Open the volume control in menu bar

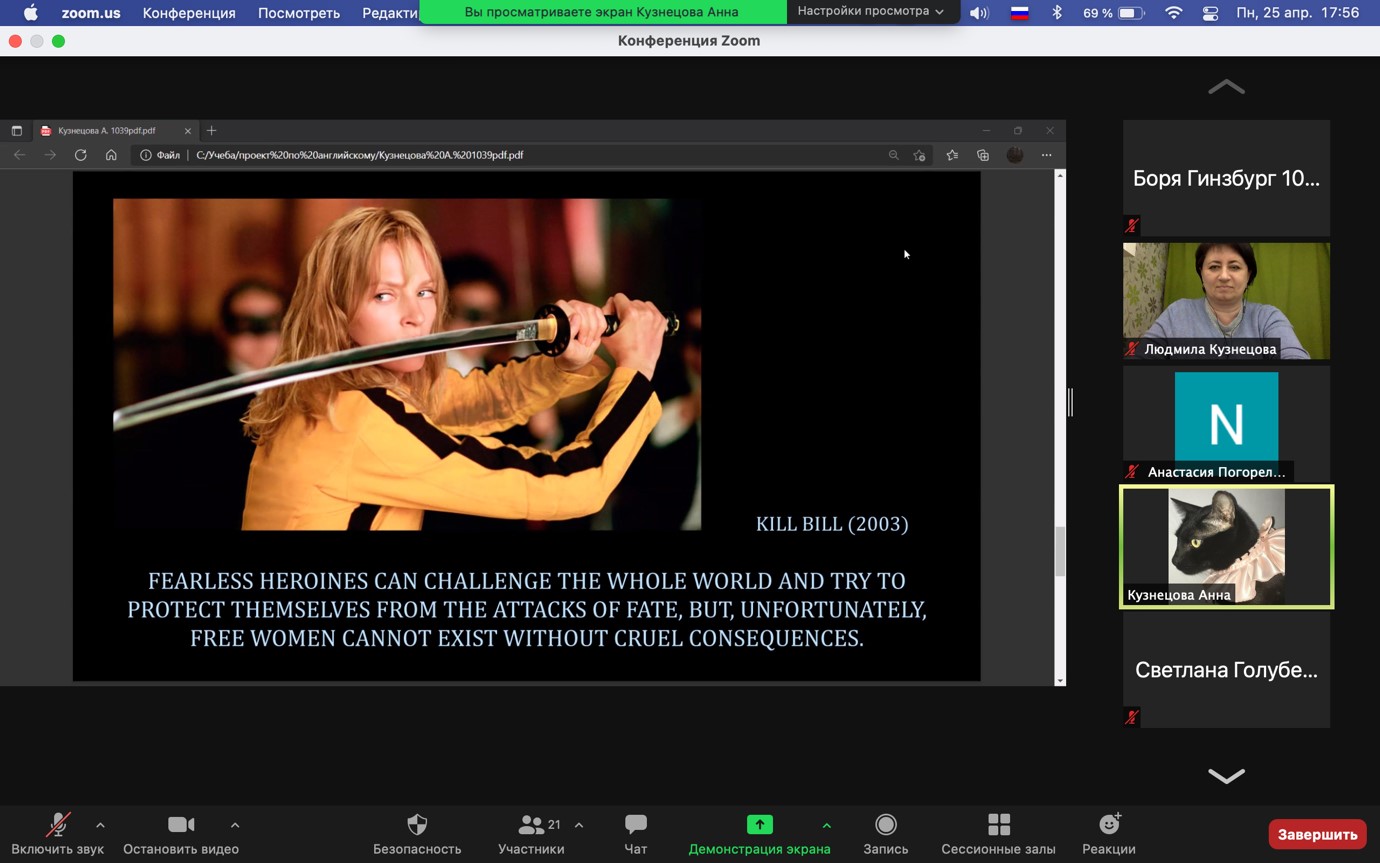point(979,12)
